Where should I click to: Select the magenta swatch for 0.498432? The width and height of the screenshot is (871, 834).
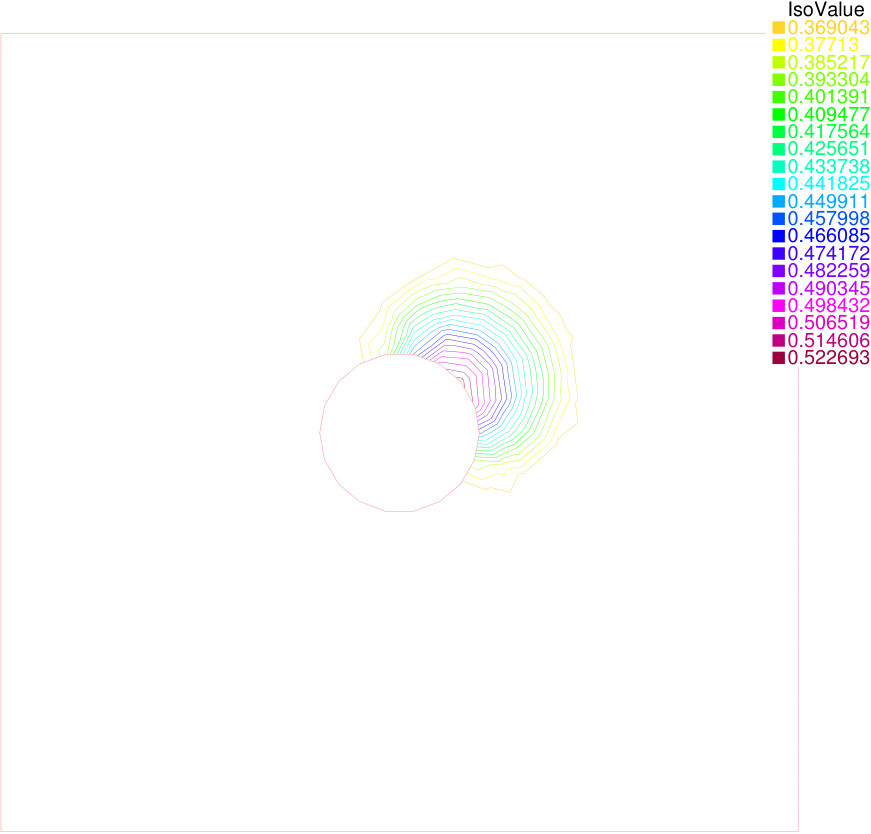(x=778, y=306)
